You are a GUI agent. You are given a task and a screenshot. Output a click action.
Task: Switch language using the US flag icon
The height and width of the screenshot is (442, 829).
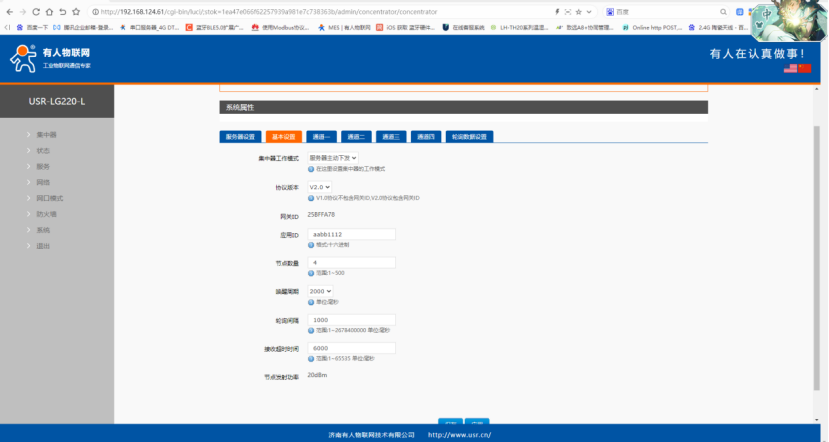[x=790, y=68]
